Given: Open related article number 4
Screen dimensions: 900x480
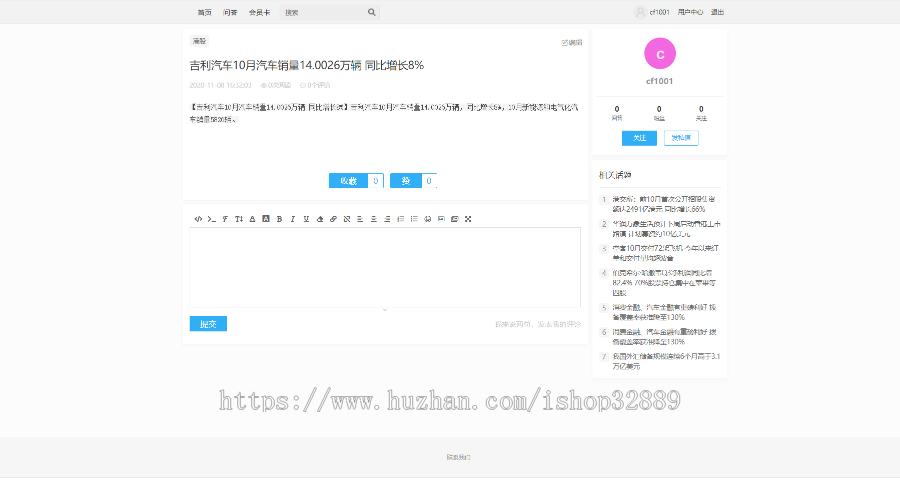Looking at the screenshot, I should [x=664, y=282].
